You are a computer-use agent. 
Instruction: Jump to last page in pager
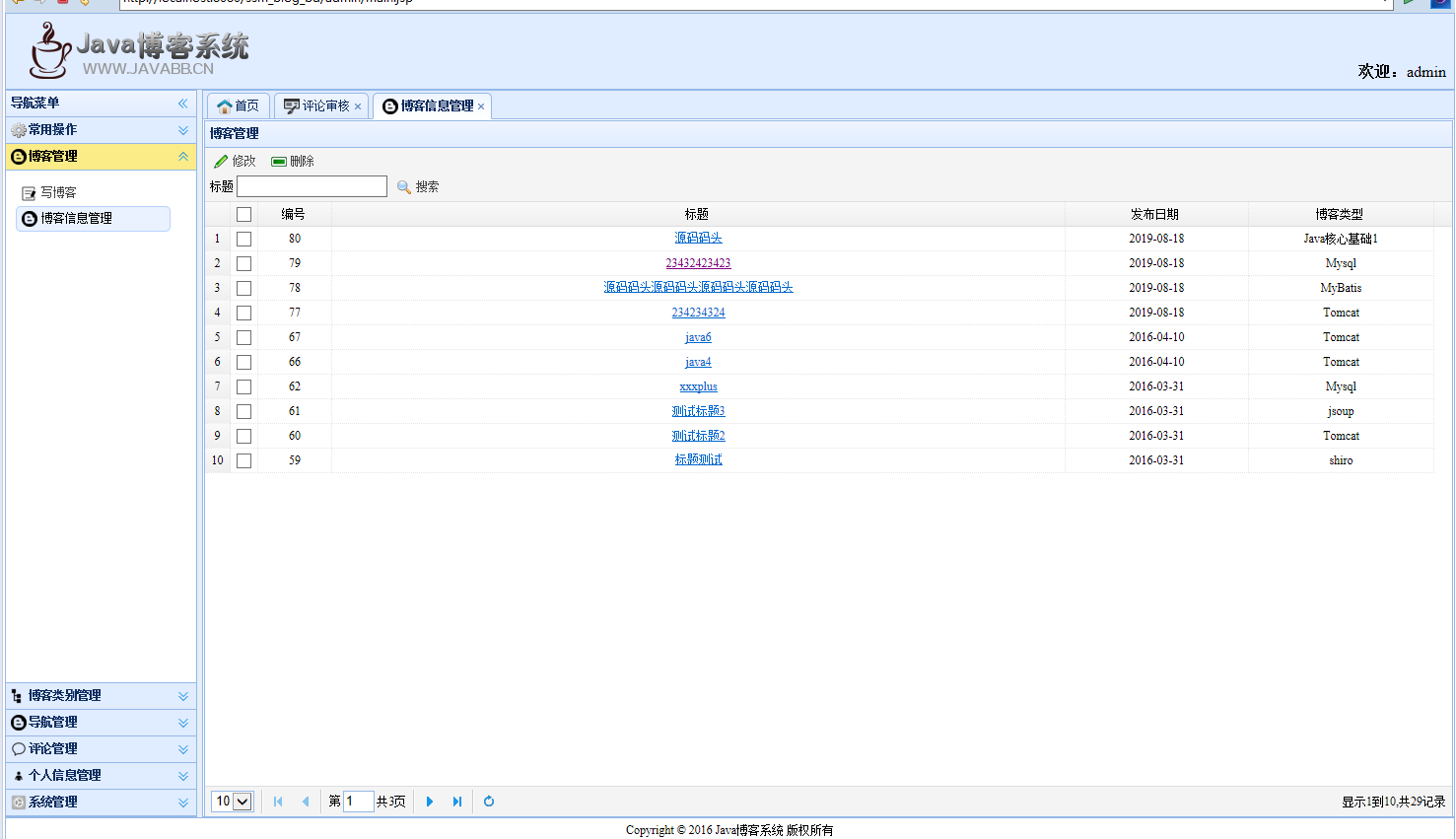pos(457,802)
